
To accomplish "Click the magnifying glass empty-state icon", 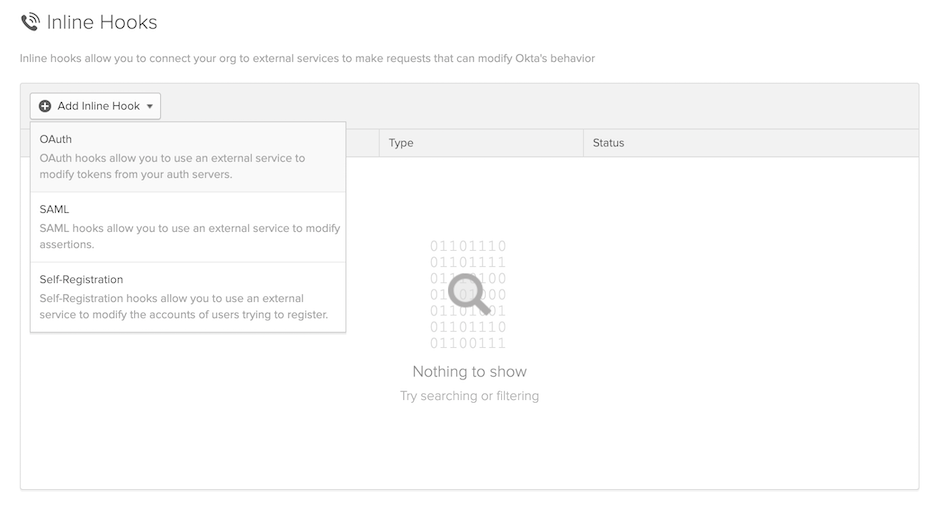I will coord(469,294).
